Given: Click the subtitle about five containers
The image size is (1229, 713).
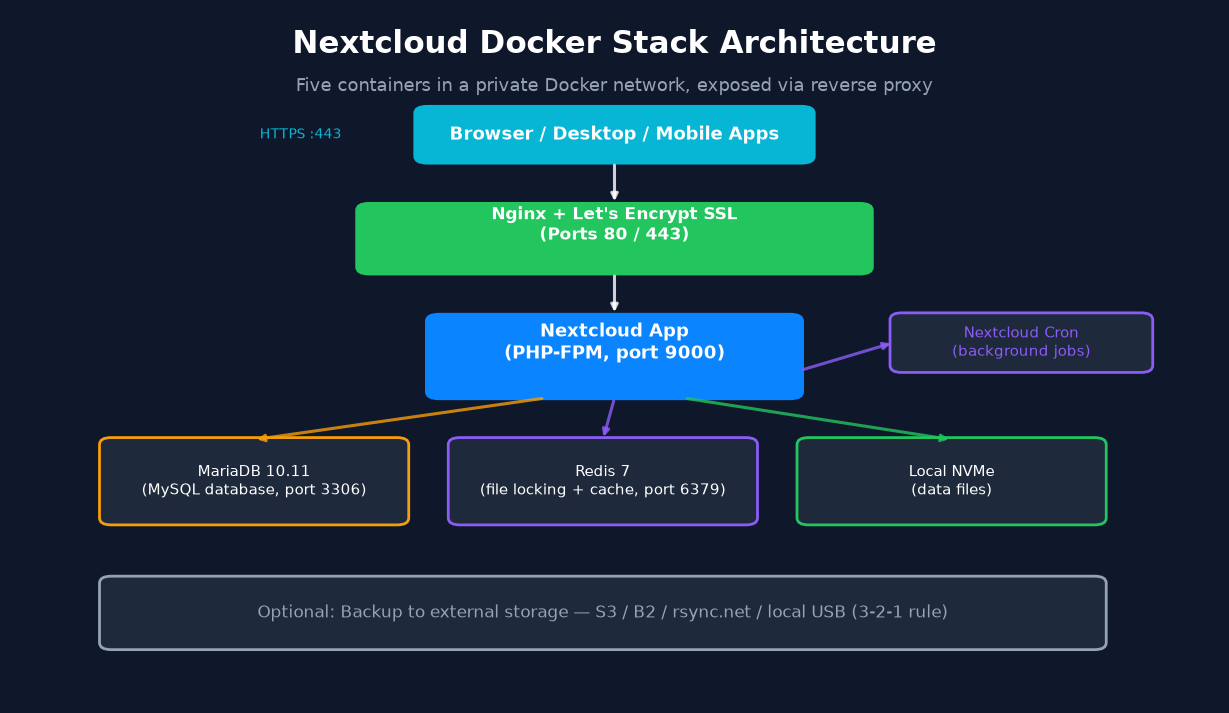Looking at the screenshot, I should click(614, 86).
